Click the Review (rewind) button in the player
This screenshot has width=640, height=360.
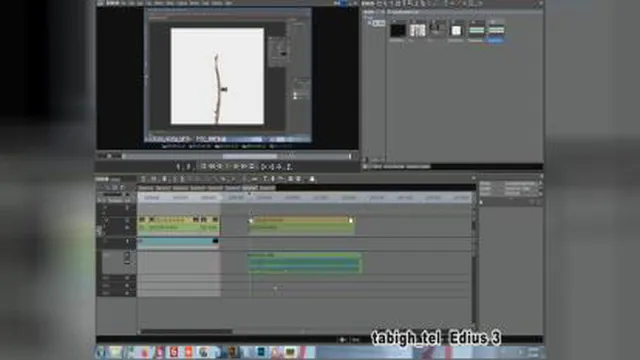211,167
